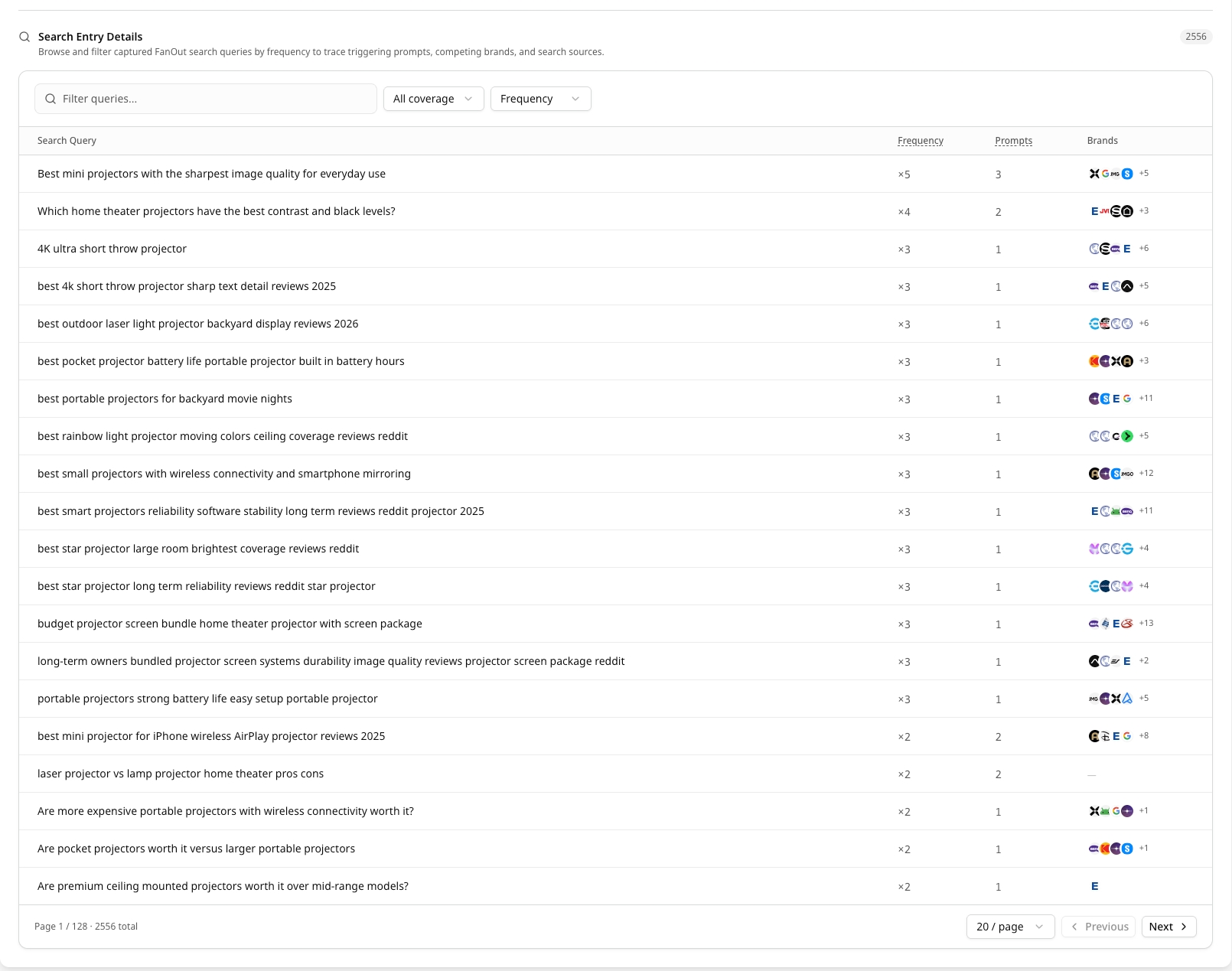The width and height of the screenshot is (1232, 971).
Task: Click JMGO icon in 'smartphone mirroring' row
Action: pos(1127,474)
